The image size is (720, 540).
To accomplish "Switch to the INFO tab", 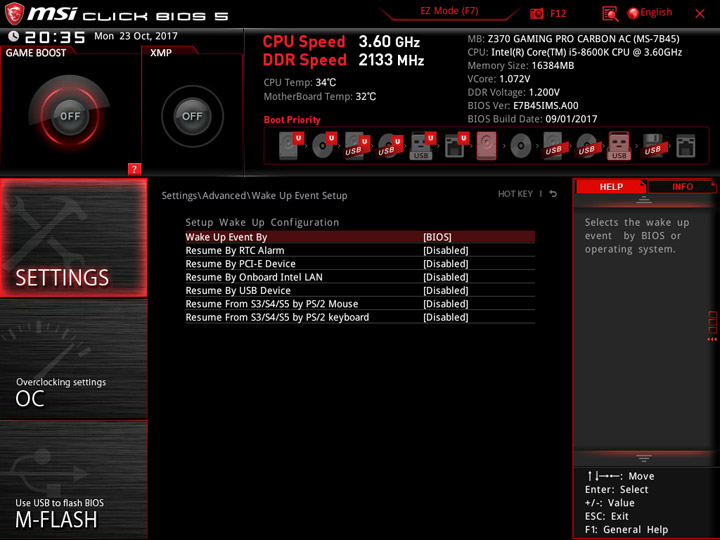I will pyautogui.click(x=682, y=186).
